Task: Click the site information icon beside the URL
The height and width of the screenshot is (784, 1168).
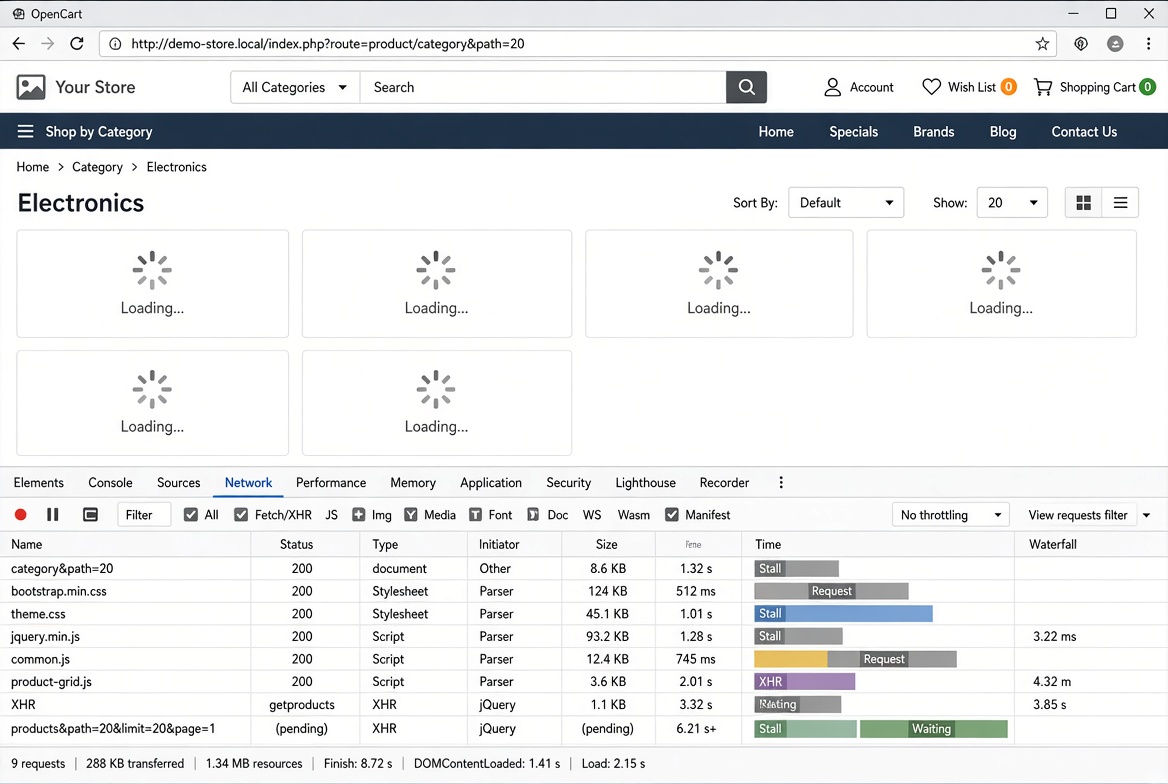Action: tap(115, 44)
